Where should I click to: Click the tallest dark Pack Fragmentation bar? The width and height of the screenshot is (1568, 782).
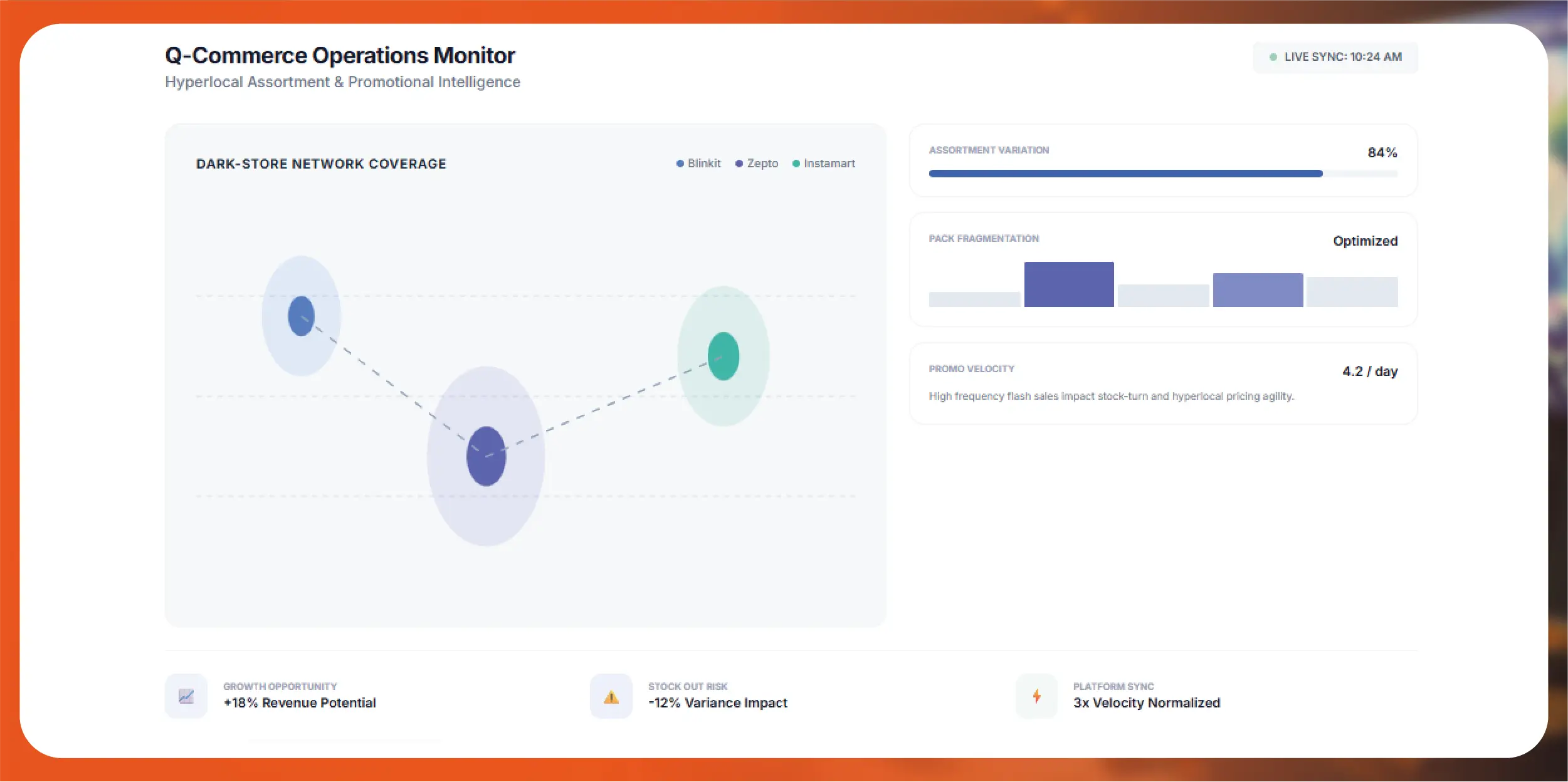[1069, 284]
